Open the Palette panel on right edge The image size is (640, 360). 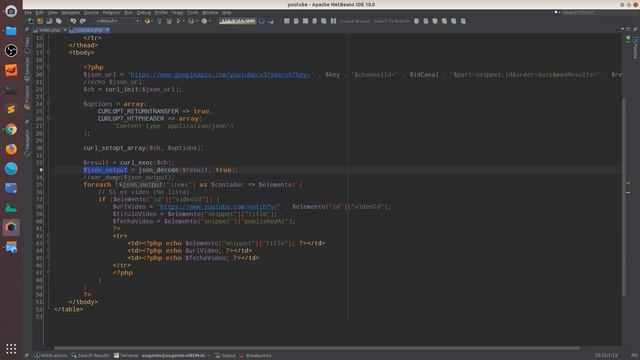coord(635,48)
